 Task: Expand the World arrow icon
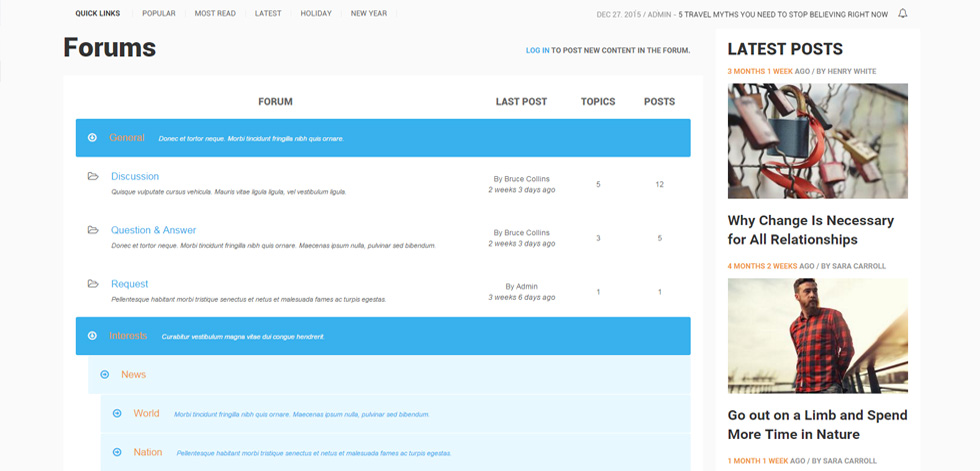point(117,413)
